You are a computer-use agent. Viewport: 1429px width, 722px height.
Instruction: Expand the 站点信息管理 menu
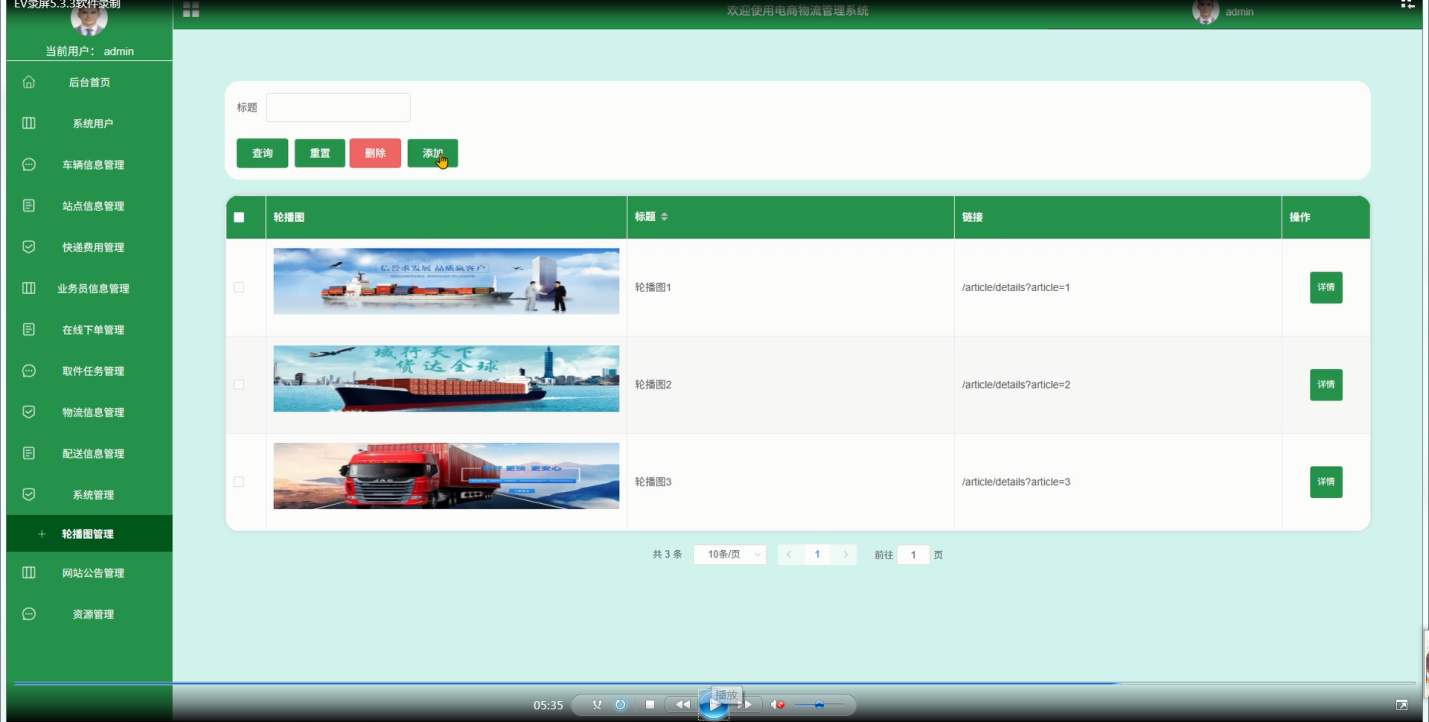89,205
